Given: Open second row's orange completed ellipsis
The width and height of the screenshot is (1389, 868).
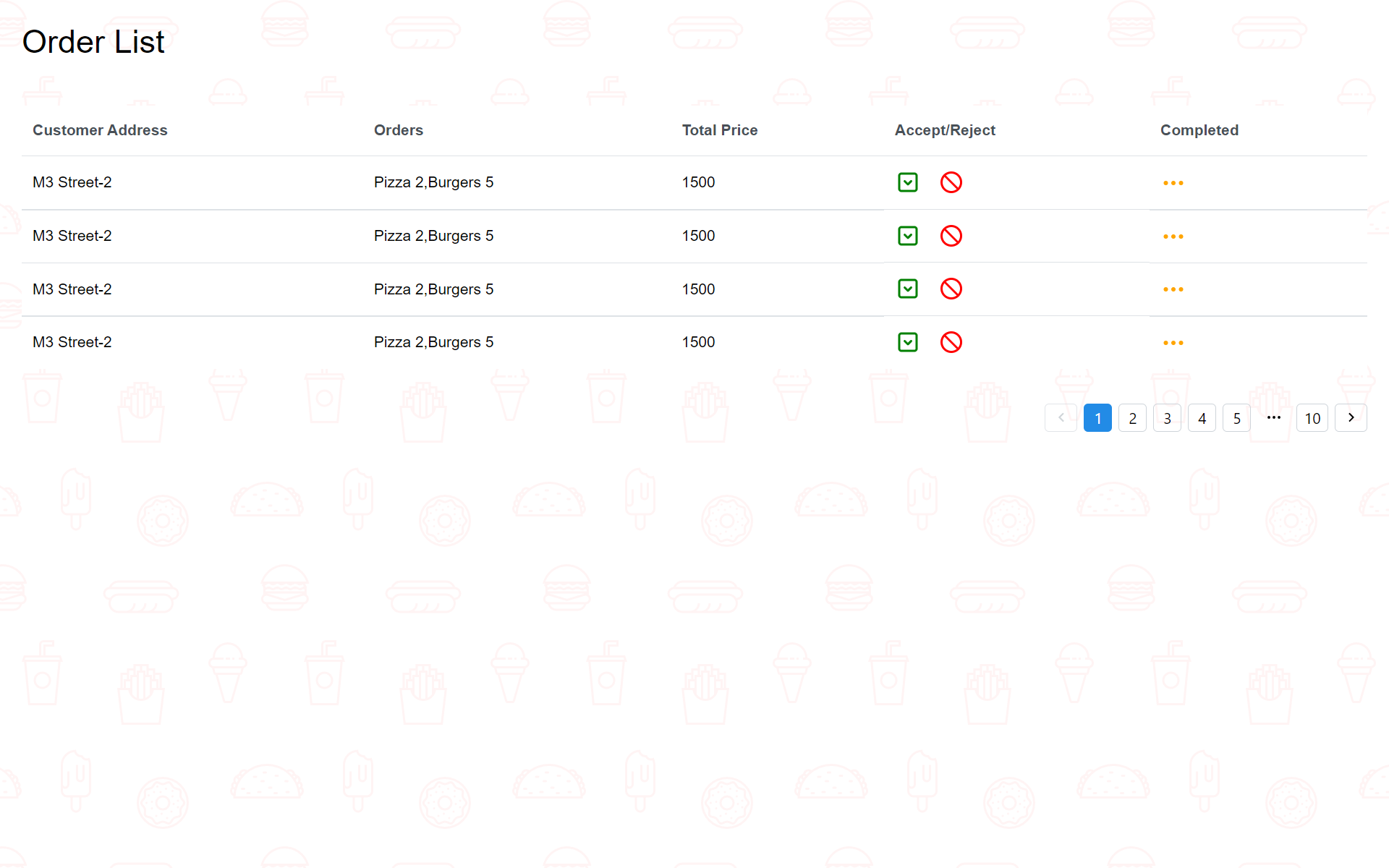Looking at the screenshot, I should point(1173,237).
